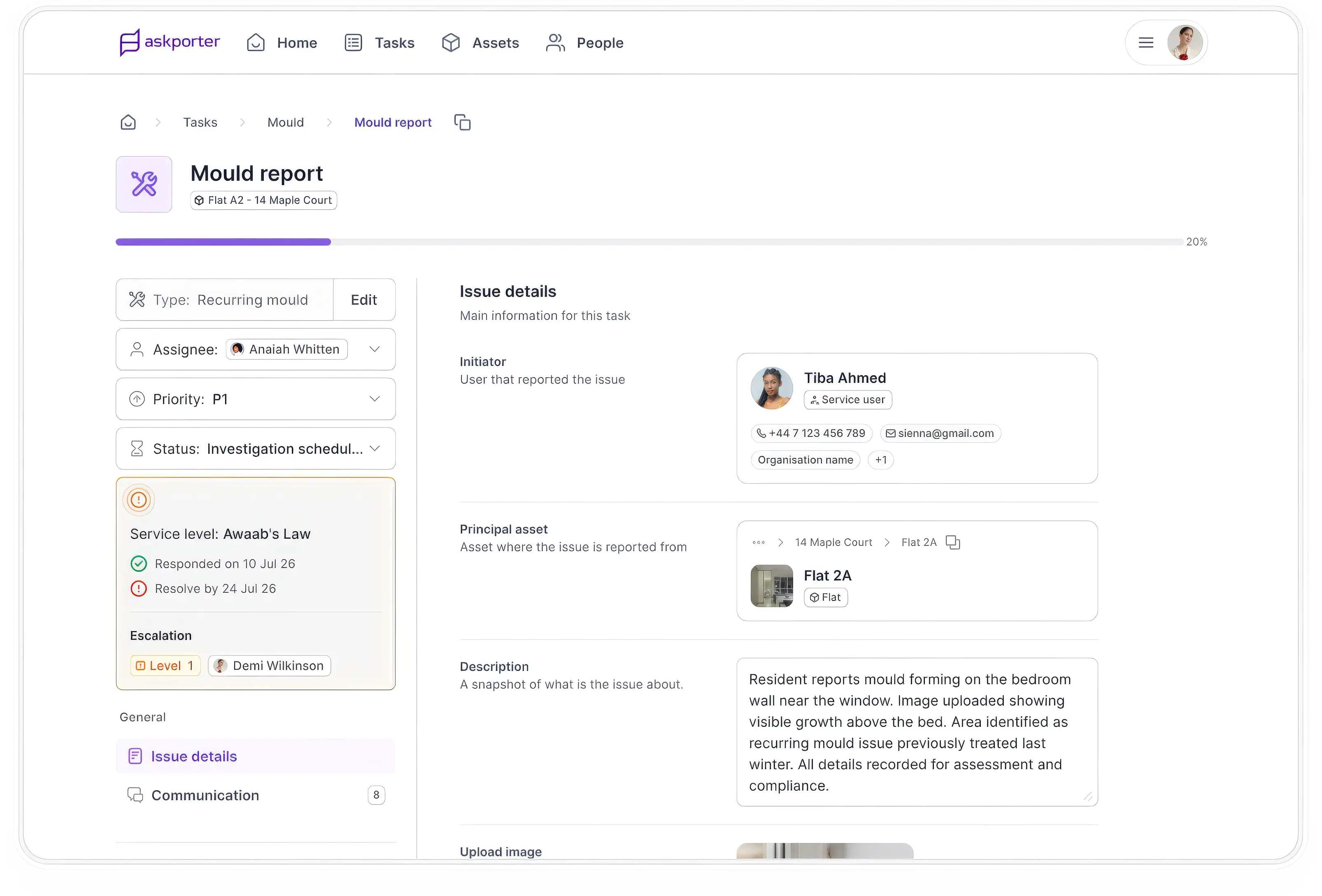Click the wrench tool icon next to Mould report
The width and height of the screenshot is (1322, 896).
coord(143,183)
